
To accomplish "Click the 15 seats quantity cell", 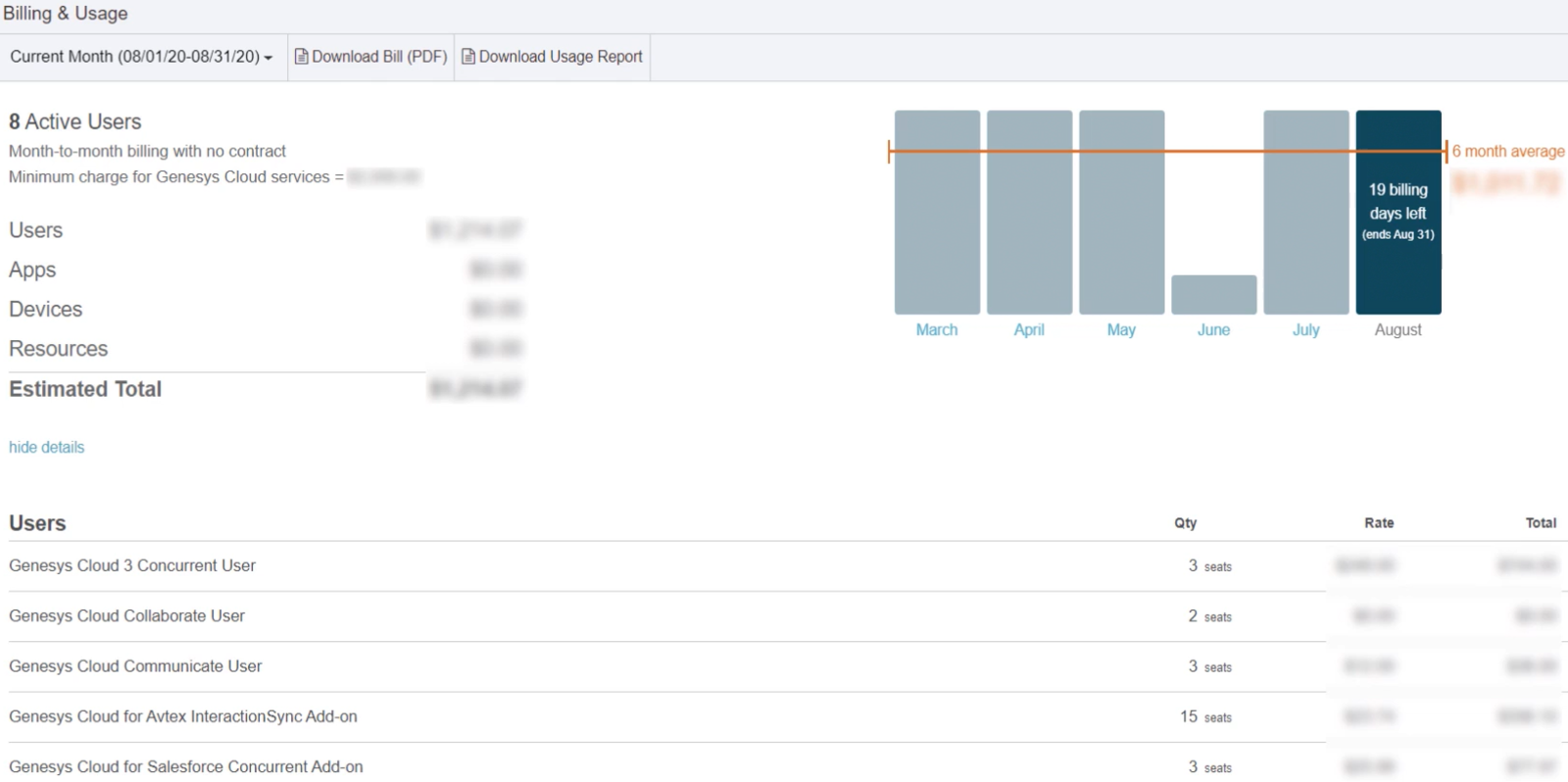I will pyautogui.click(x=1205, y=716).
